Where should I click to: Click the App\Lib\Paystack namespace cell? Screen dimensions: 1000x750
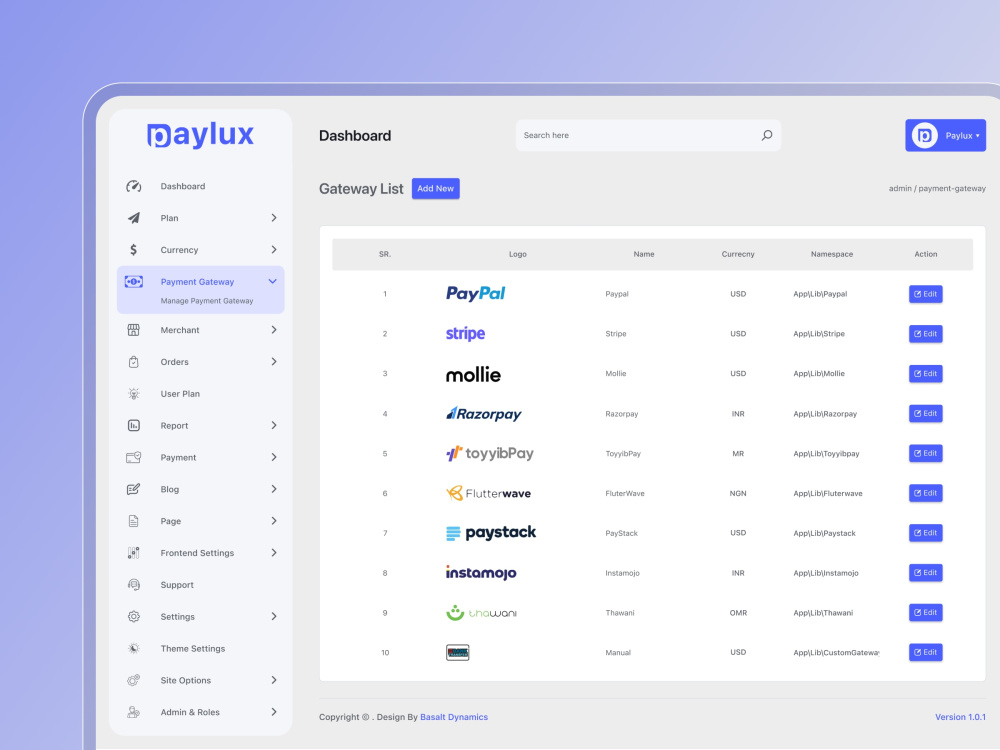click(824, 533)
